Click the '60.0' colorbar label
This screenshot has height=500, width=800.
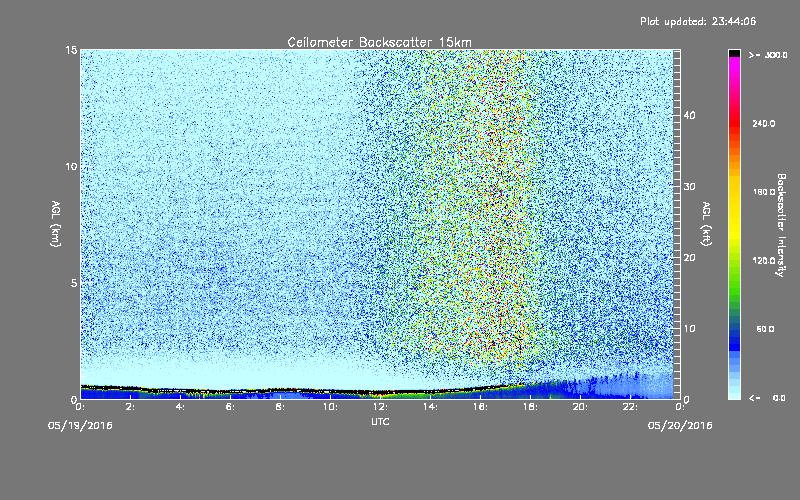tap(765, 329)
